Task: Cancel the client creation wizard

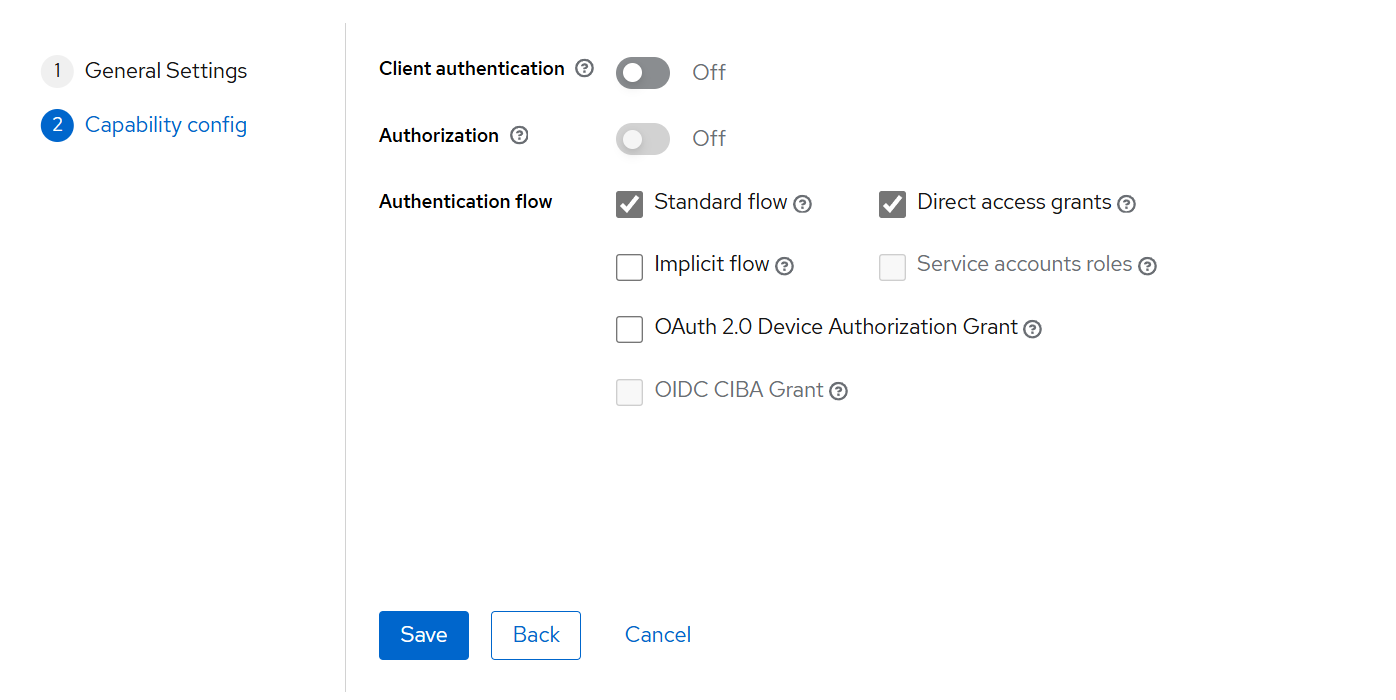Action: point(657,635)
